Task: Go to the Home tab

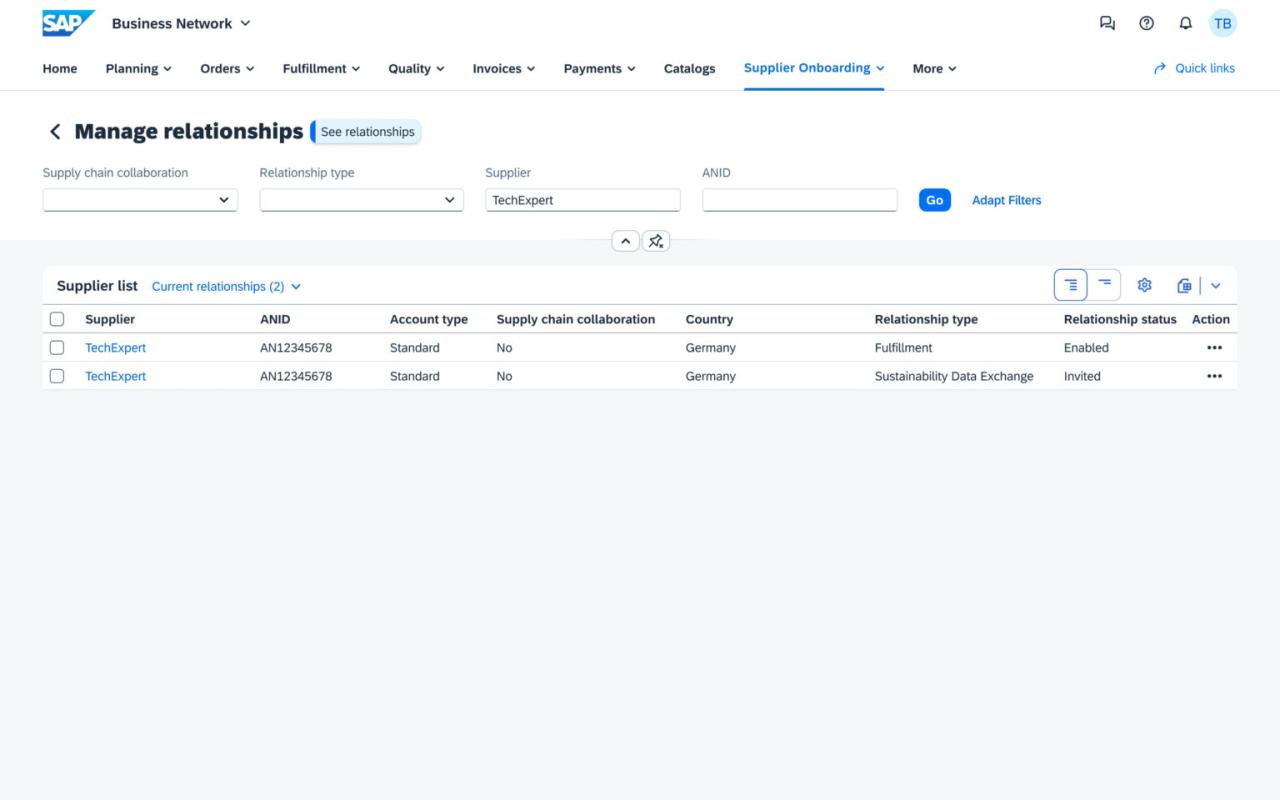Action: (x=60, y=68)
